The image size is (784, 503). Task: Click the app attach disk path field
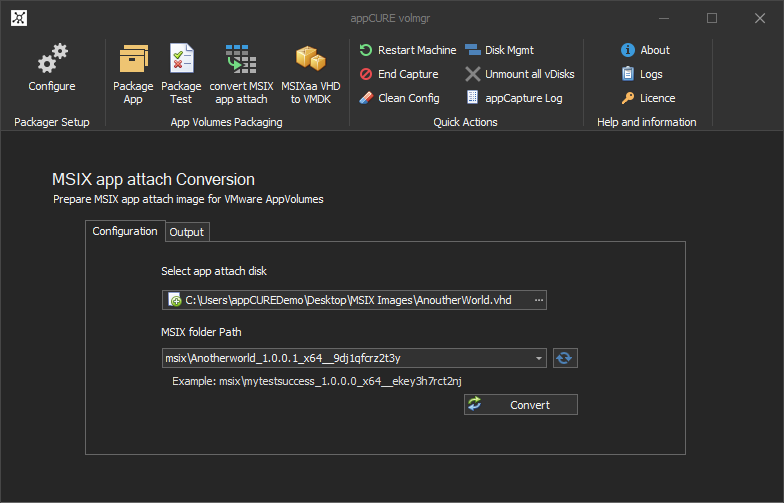click(x=354, y=300)
